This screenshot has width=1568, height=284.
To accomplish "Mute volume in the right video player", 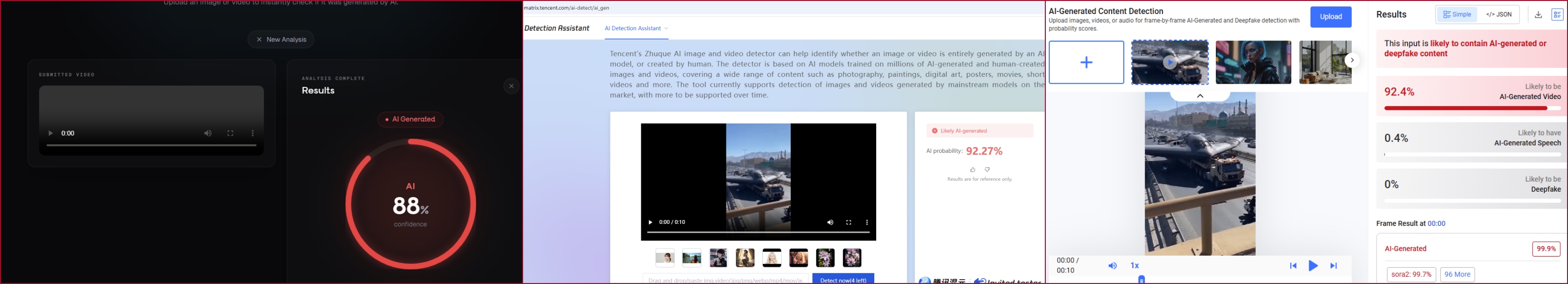I will (x=1112, y=266).
